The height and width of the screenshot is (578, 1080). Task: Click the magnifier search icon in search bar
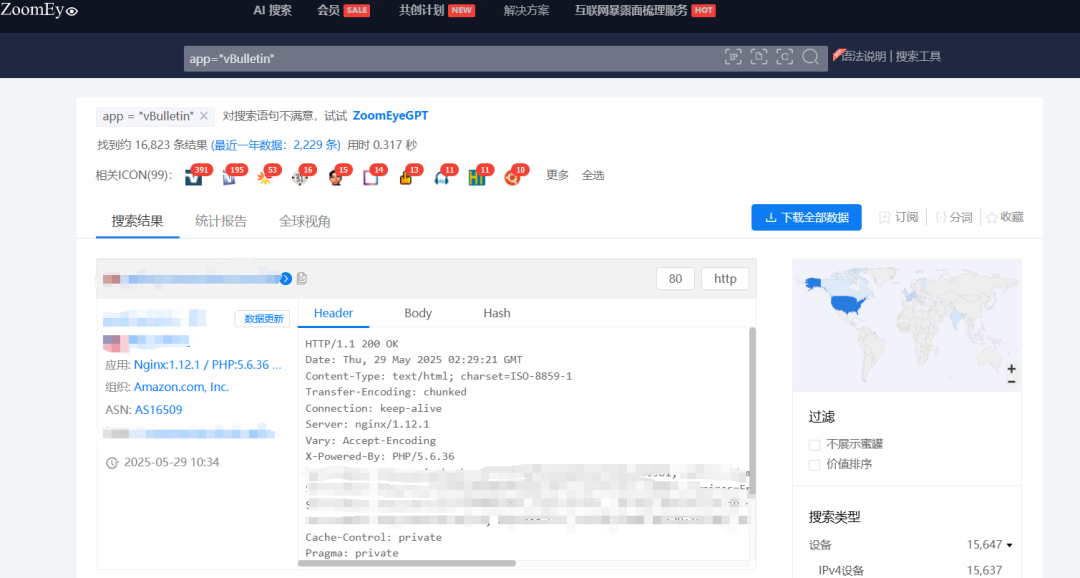[x=811, y=58]
